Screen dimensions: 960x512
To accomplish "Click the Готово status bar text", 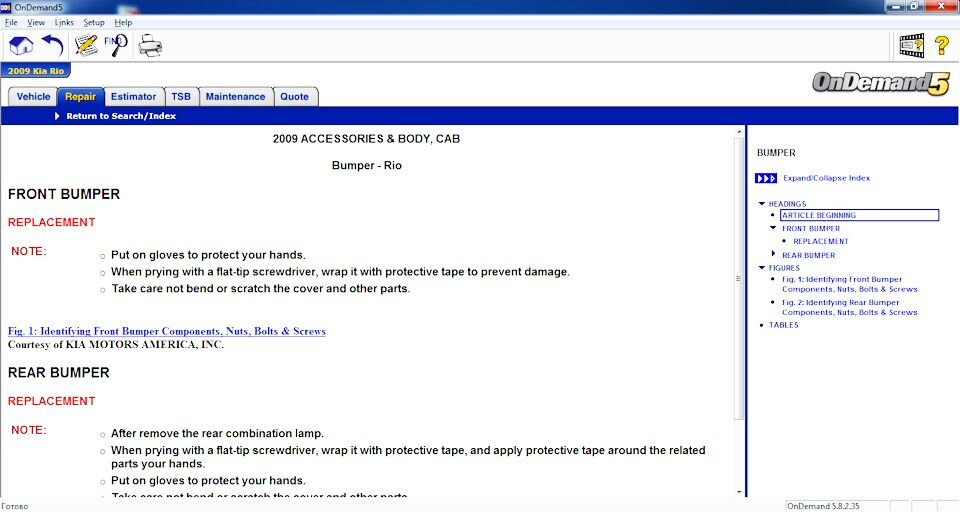I will [x=15, y=506].
